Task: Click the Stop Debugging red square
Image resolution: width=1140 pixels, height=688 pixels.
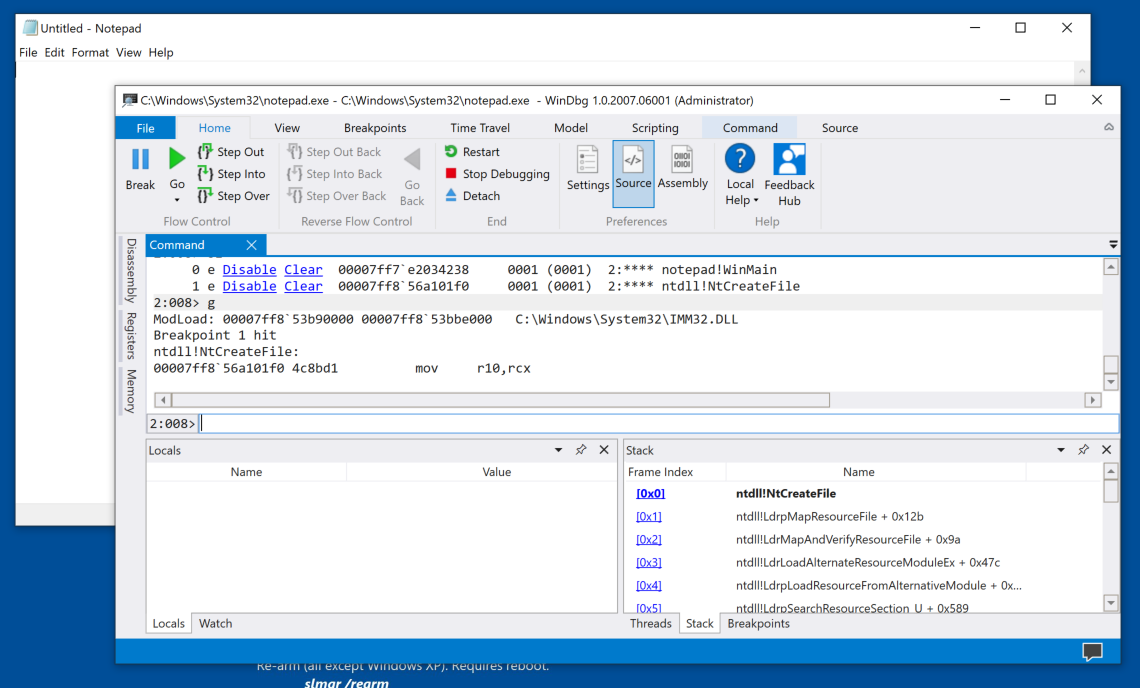Action: (x=452, y=174)
